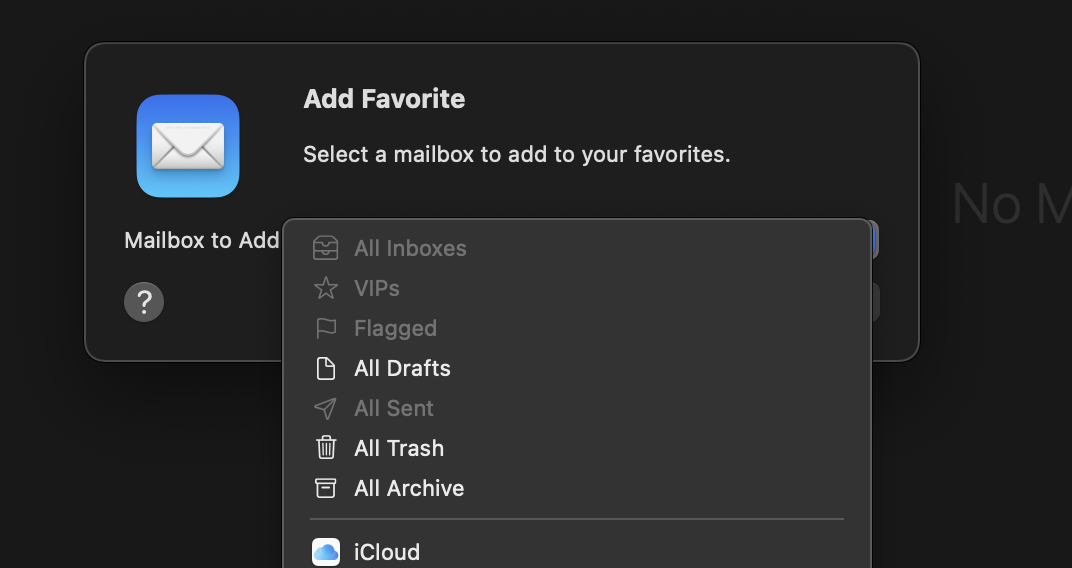This screenshot has height=568, width=1072.
Task: Click the Flagged flag icon
Action: point(326,328)
